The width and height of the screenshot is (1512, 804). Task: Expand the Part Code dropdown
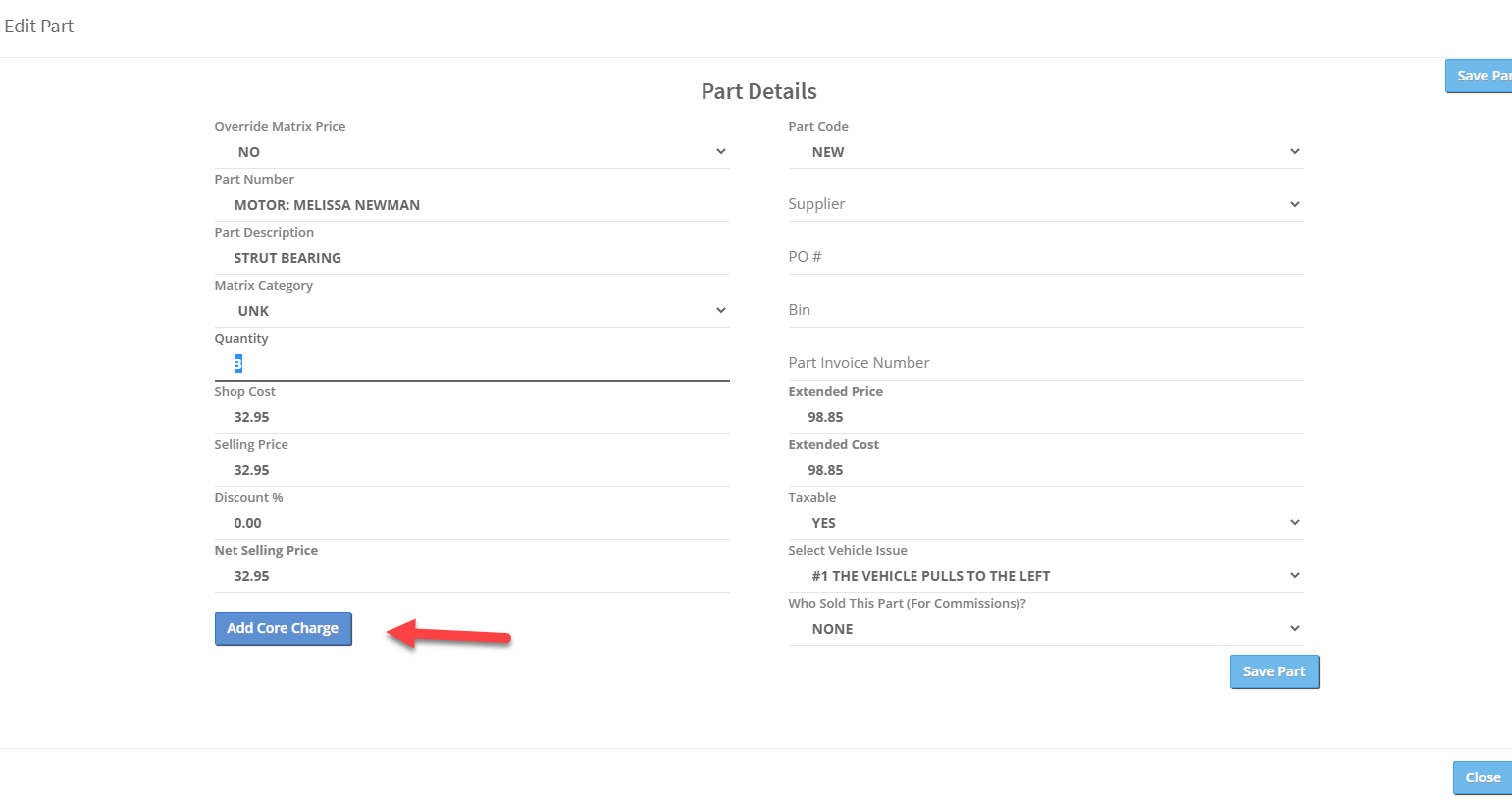[1045, 152]
